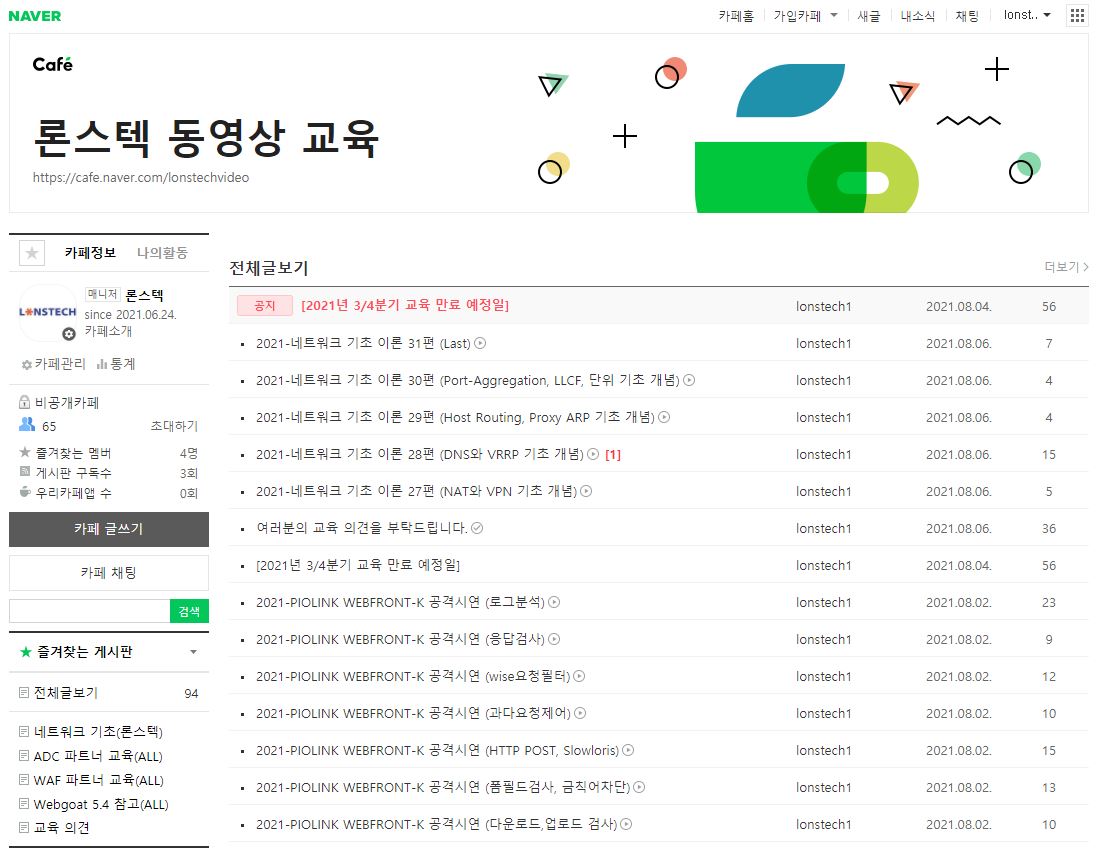
Task: Click the NAVER logo
Action: click(34, 16)
